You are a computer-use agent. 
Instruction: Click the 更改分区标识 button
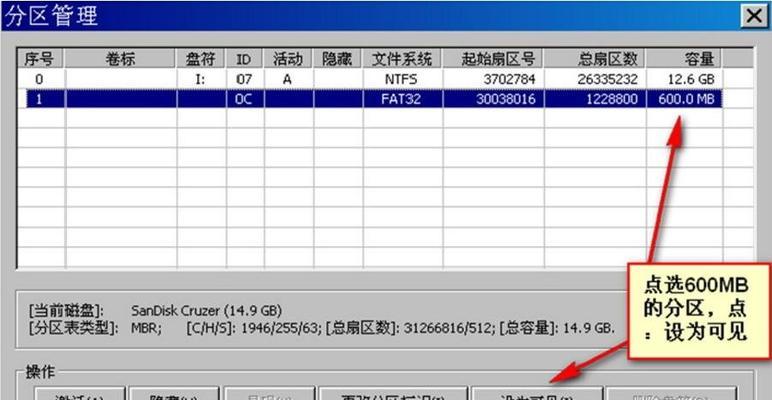point(392,393)
